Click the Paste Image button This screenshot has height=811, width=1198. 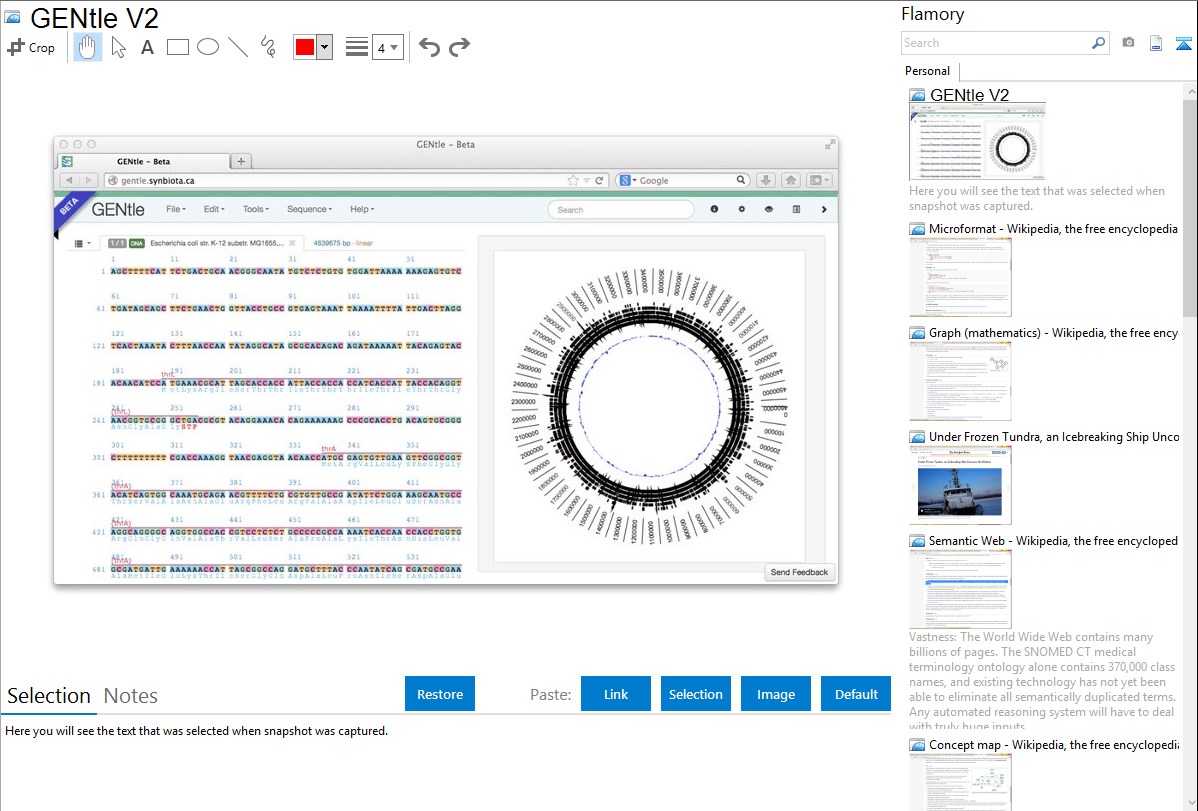point(775,694)
